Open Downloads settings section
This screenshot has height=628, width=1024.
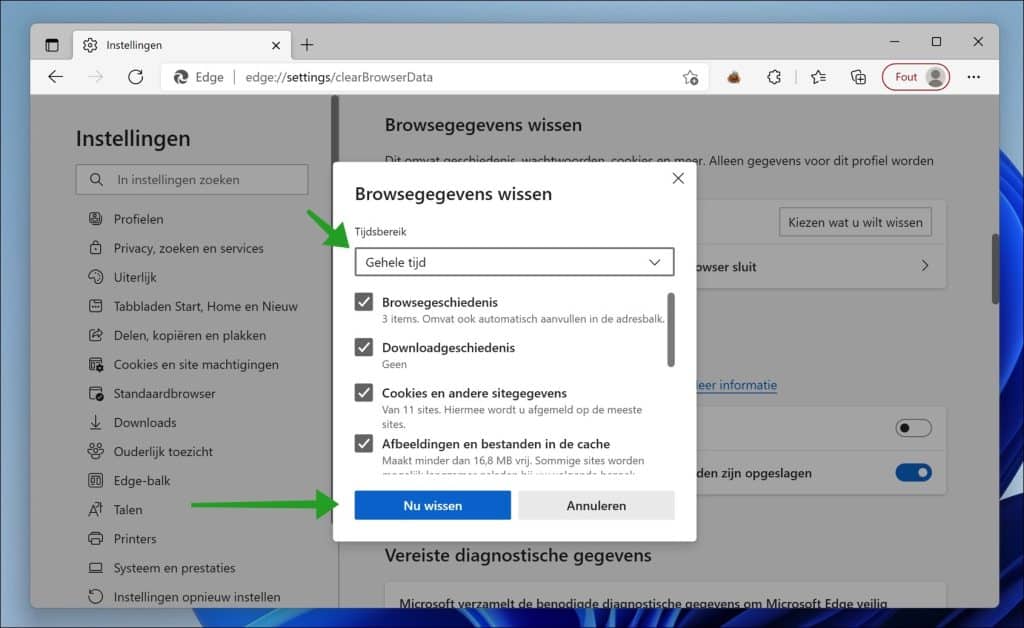145,422
